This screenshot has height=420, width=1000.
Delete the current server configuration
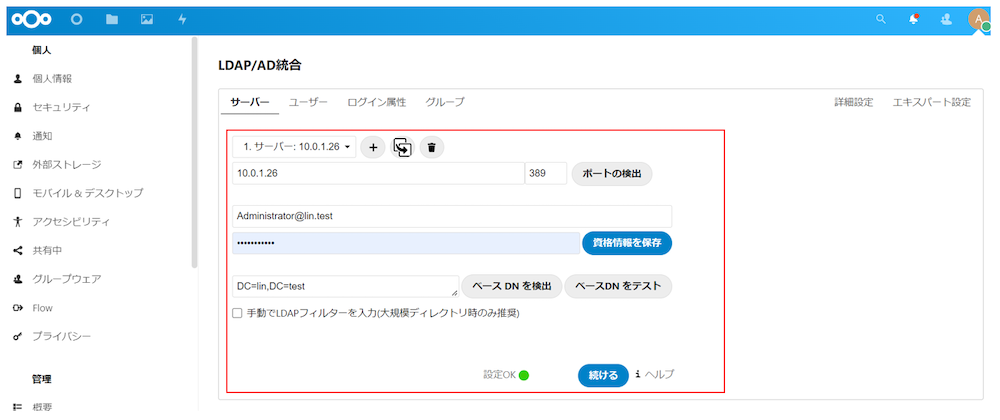[432, 147]
